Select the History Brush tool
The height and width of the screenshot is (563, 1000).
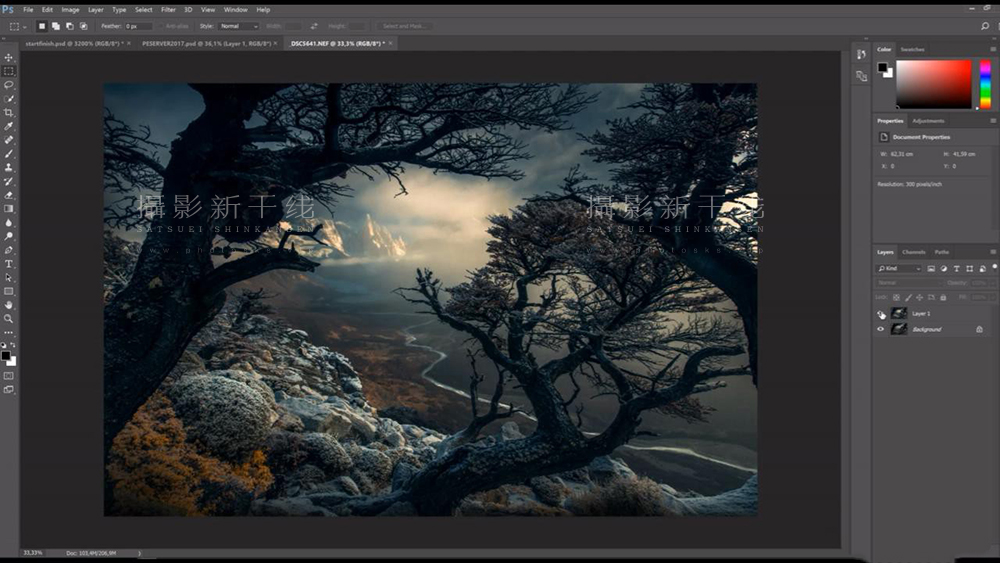pyautogui.click(x=9, y=181)
